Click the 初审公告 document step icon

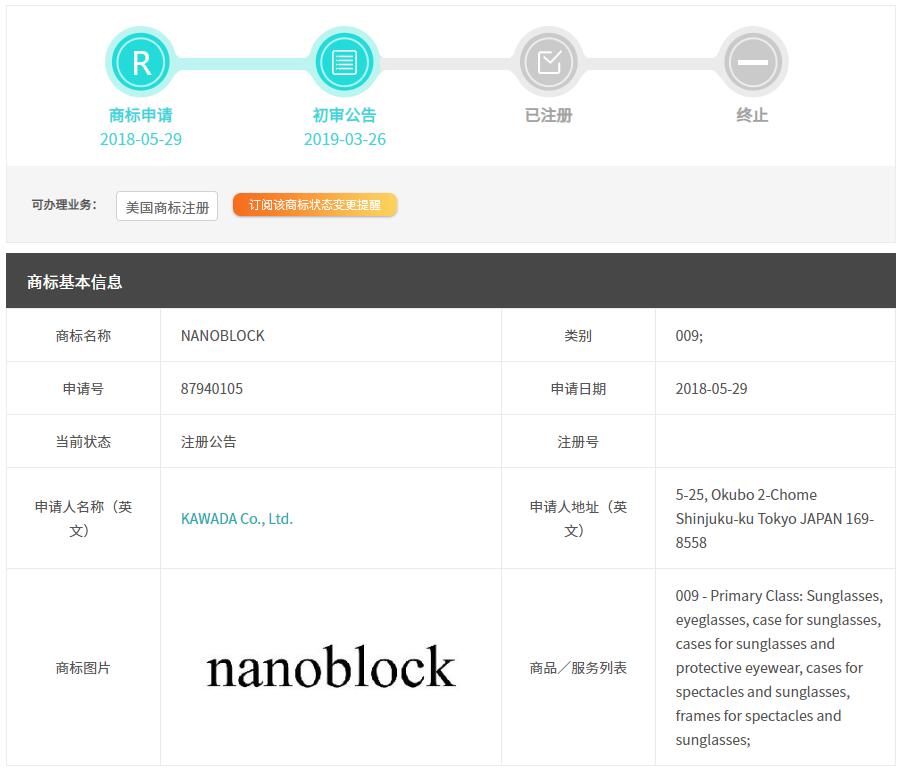[344, 62]
